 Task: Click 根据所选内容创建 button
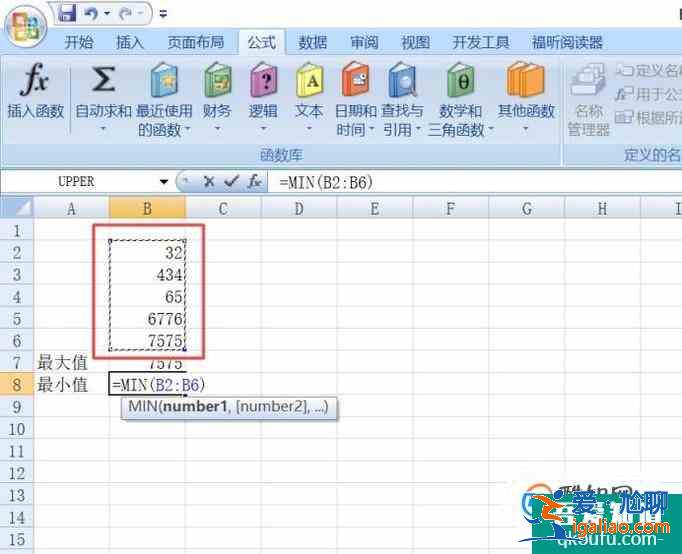pyautogui.click(x=648, y=117)
